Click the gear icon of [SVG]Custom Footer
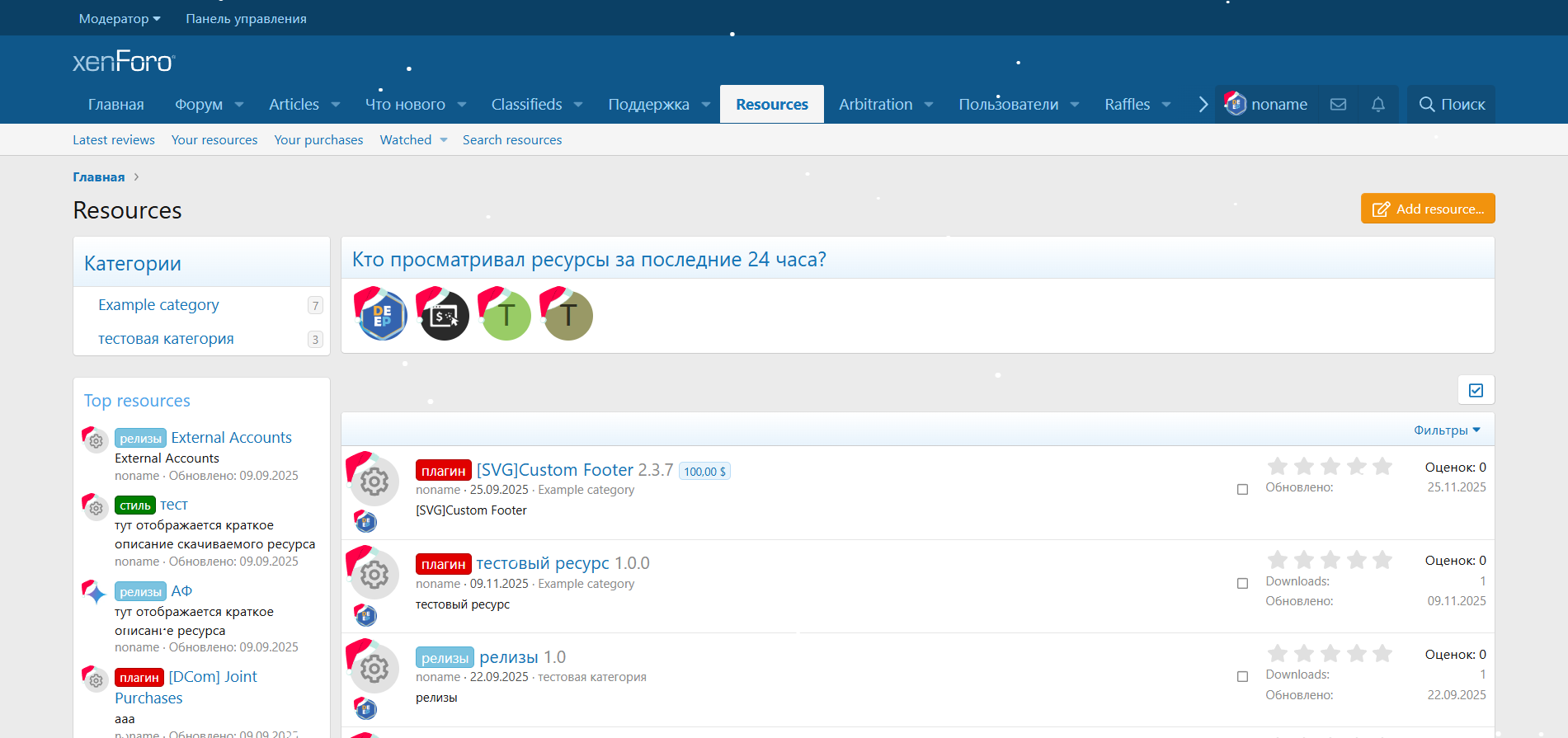This screenshot has width=1568, height=738. [374, 482]
